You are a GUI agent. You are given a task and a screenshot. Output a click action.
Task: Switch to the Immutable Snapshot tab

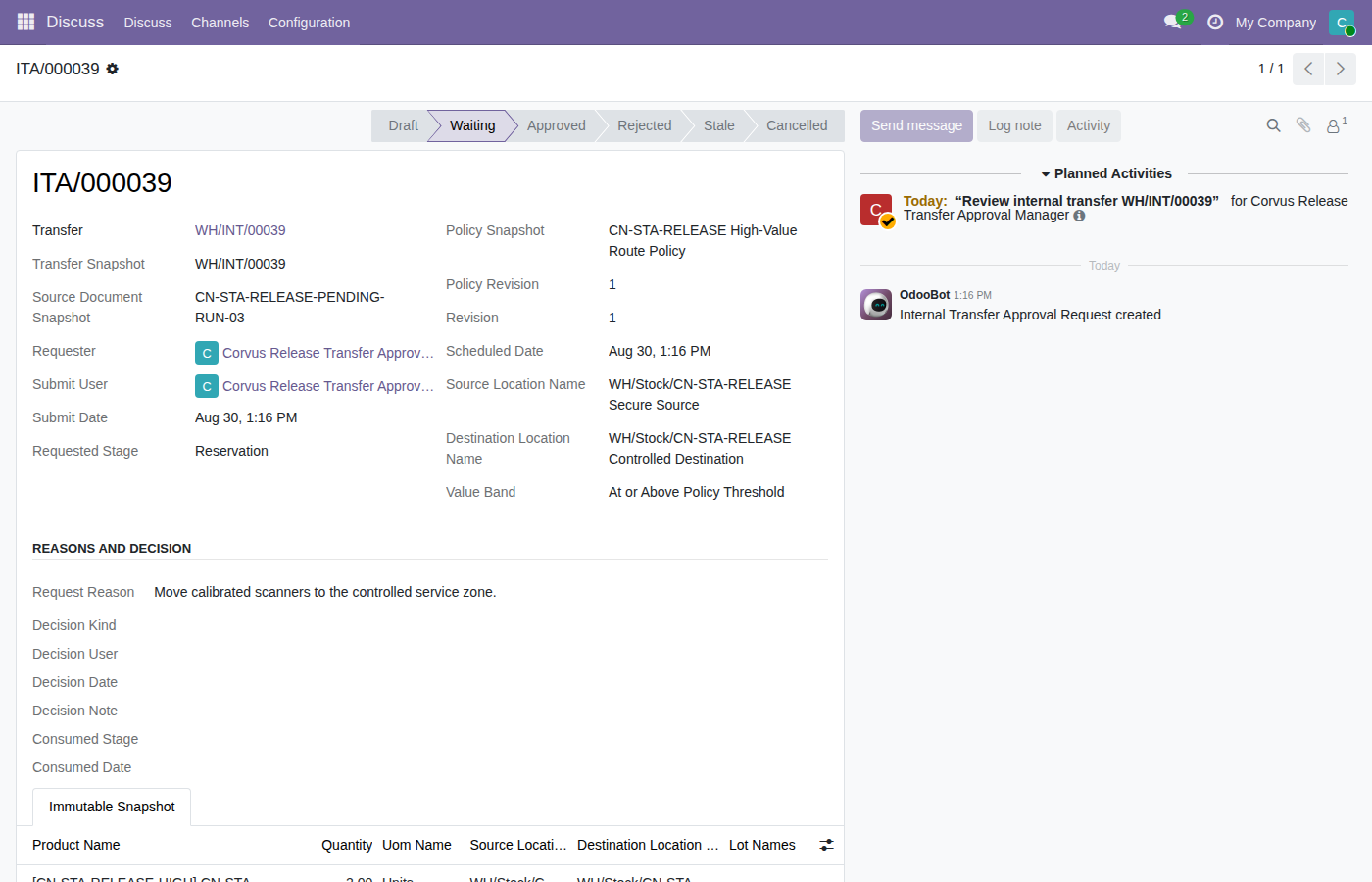112,807
